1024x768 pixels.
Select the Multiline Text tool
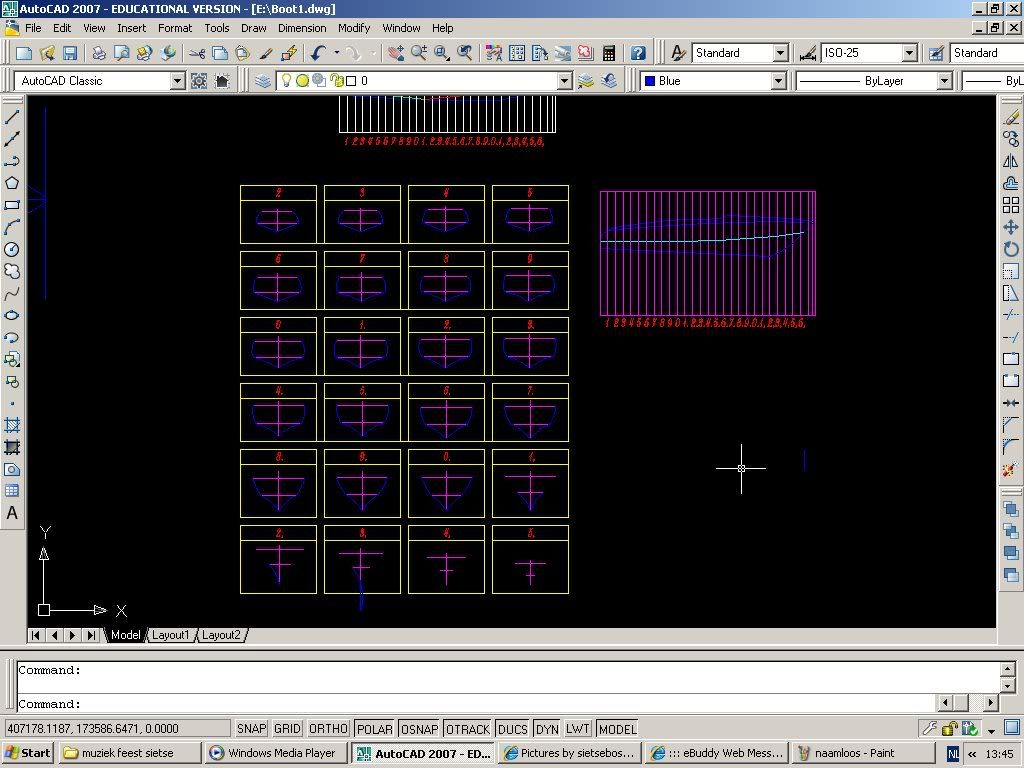tap(12, 513)
